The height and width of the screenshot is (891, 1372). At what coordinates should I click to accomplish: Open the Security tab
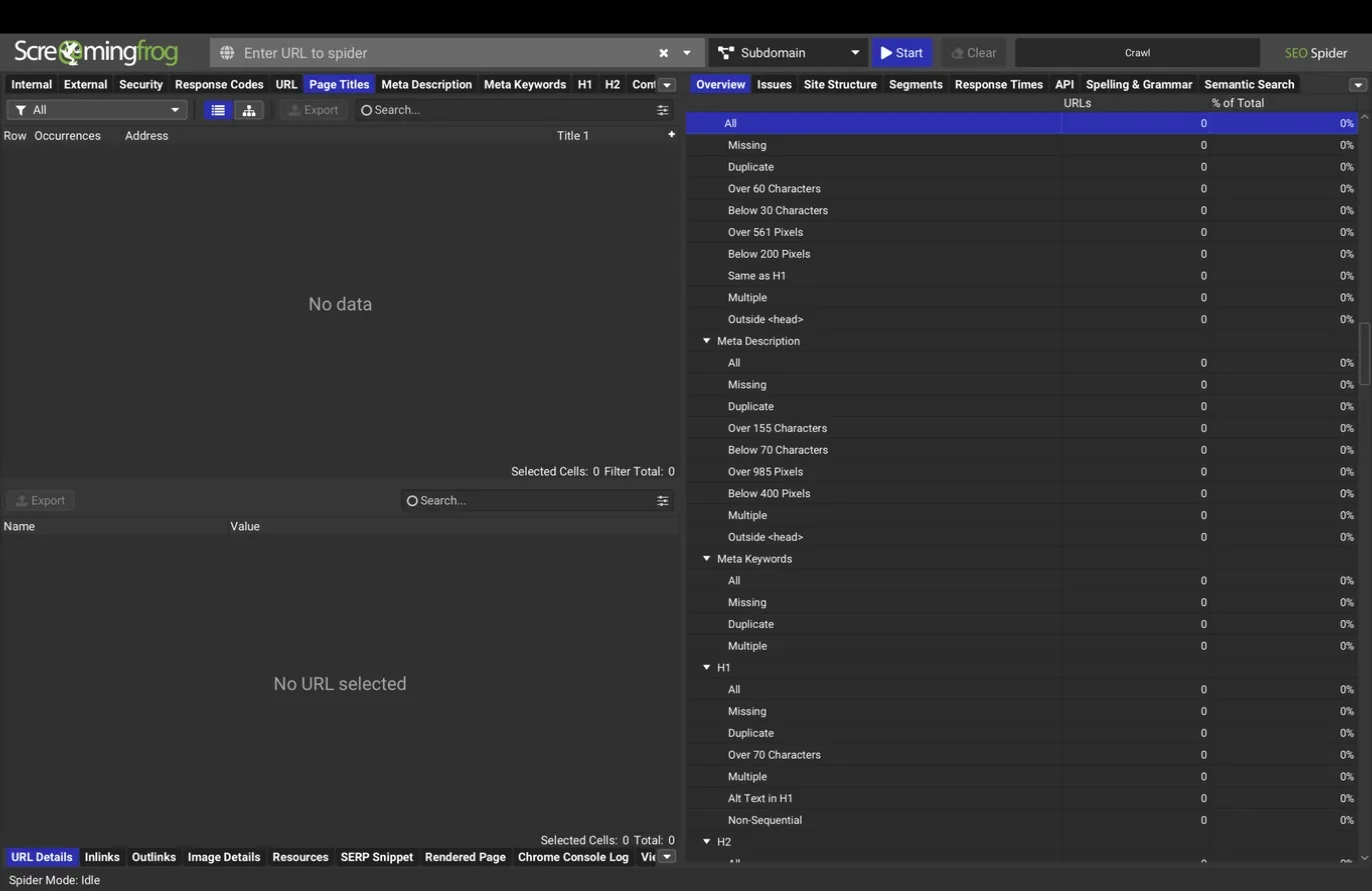pyautogui.click(x=141, y=85)
